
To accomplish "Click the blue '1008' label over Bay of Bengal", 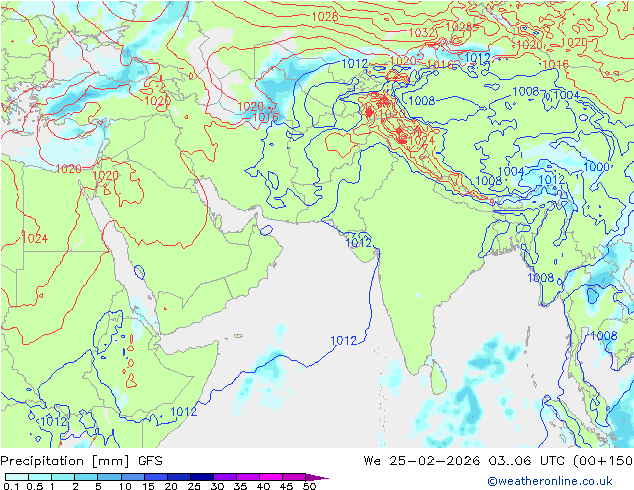I will click(541, 277).
